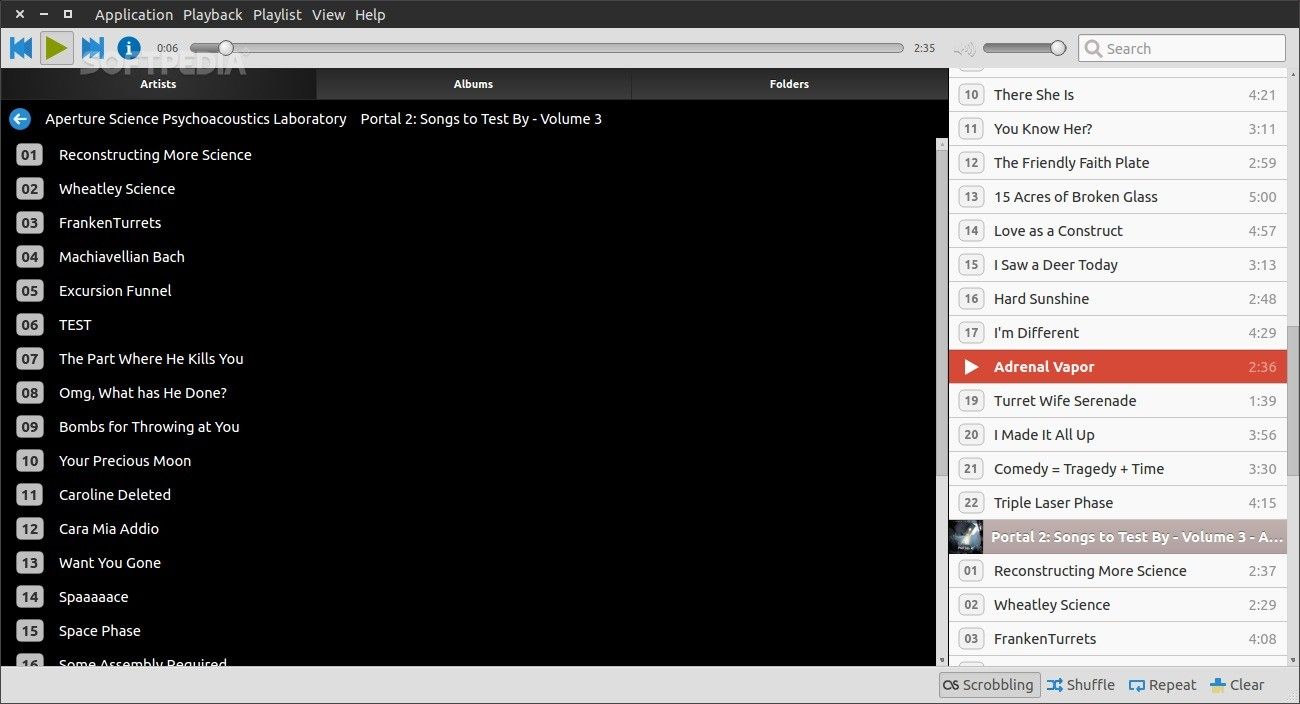The height and width of the screenshot is (704, 1300).
Task: Choose There She Is in the playlist
Action: [1117, 95]
